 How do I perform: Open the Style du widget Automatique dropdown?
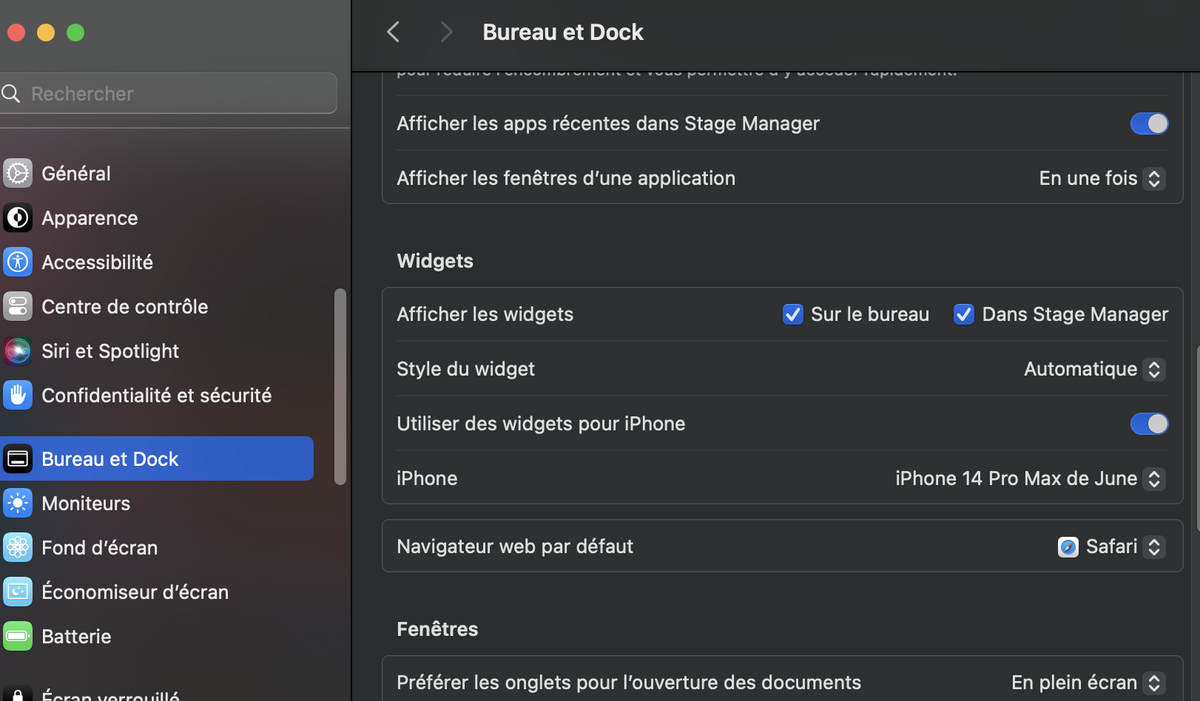coord(1095,369)
